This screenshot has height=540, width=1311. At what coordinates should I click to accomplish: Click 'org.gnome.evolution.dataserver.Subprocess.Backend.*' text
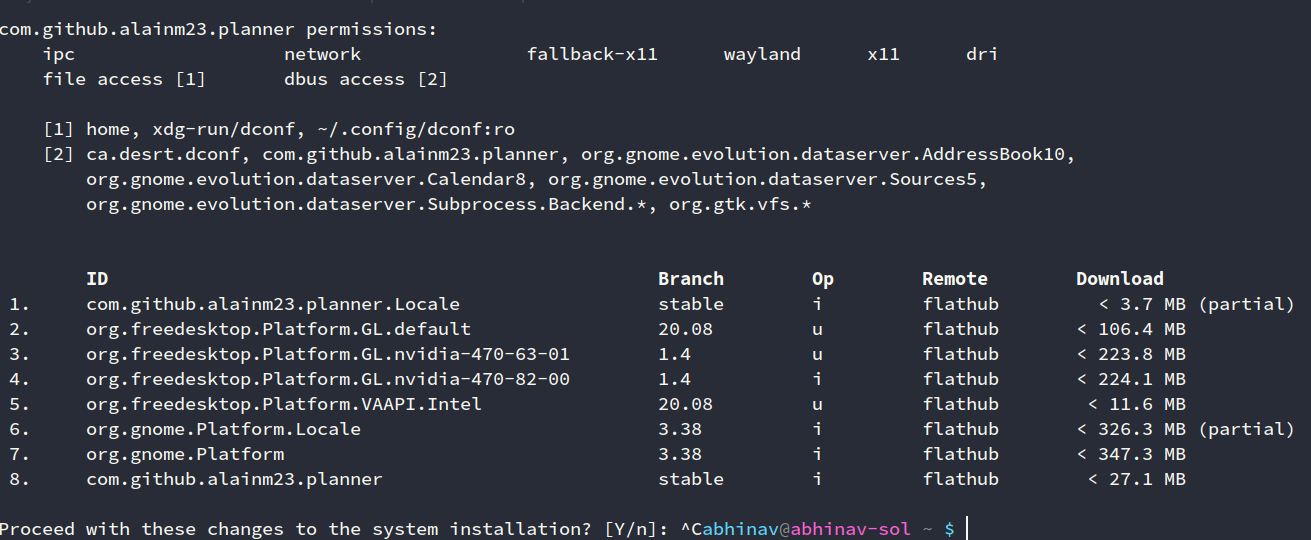point(366,204)
